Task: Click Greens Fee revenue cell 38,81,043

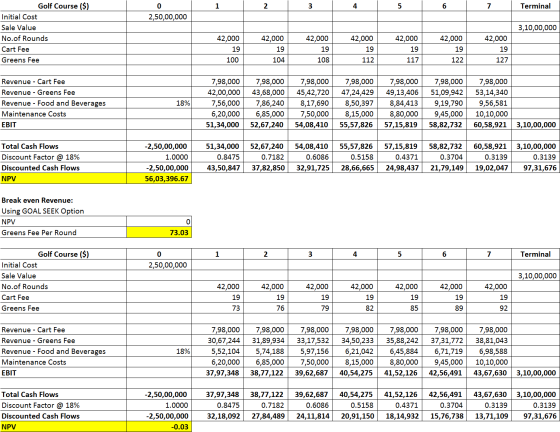Action: (489, 341)
